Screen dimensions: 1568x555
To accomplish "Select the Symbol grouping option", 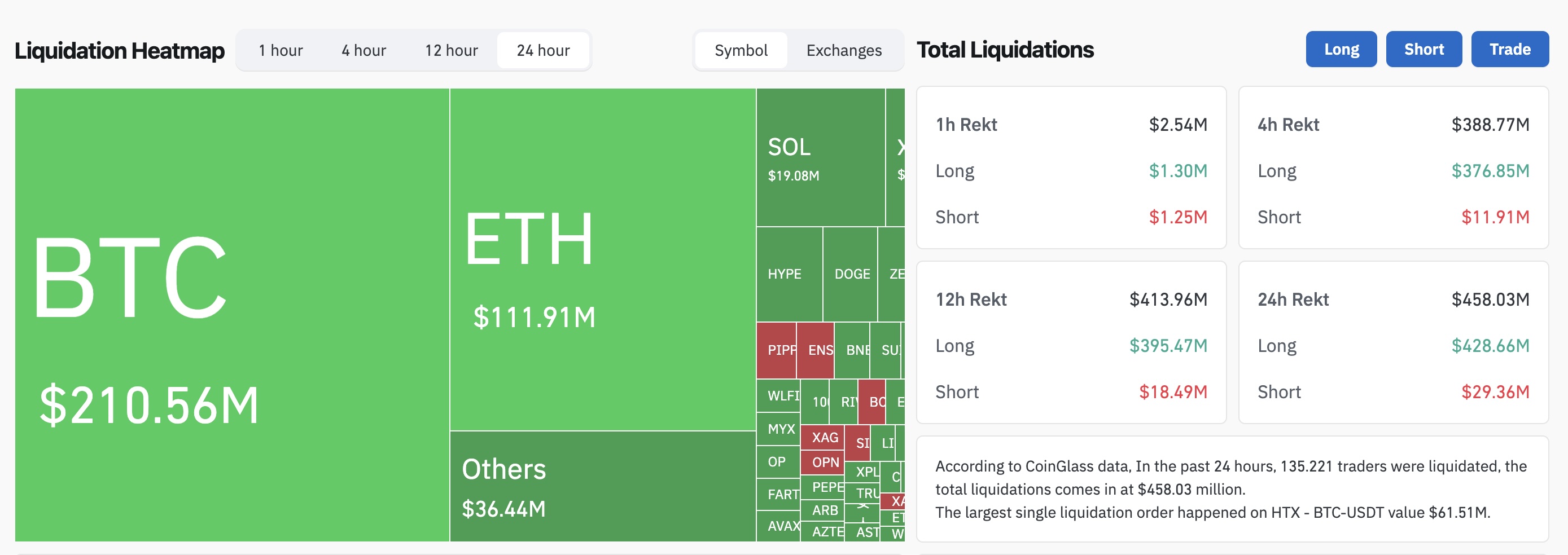I will 741,50.
